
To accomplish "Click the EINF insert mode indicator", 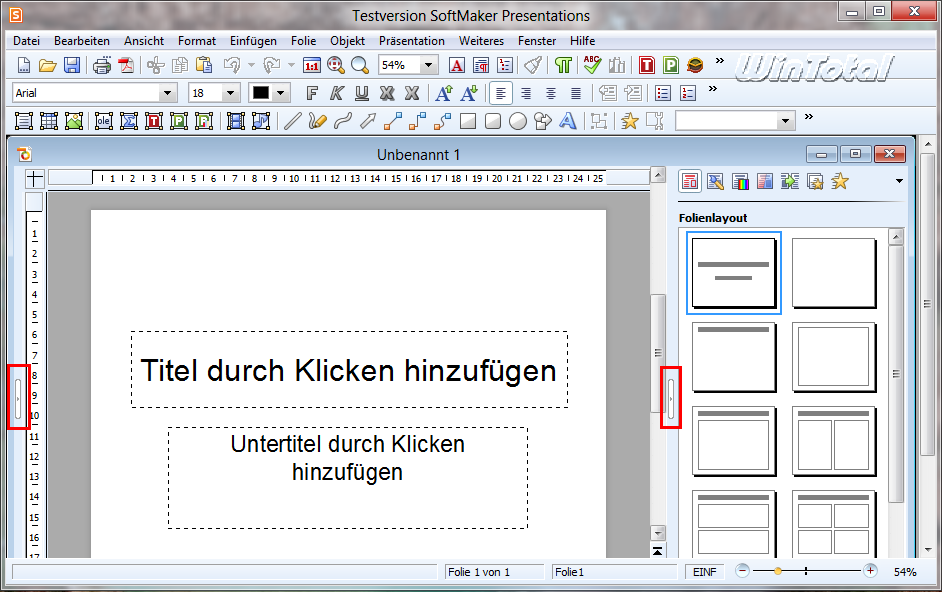I will coord(704,572).
